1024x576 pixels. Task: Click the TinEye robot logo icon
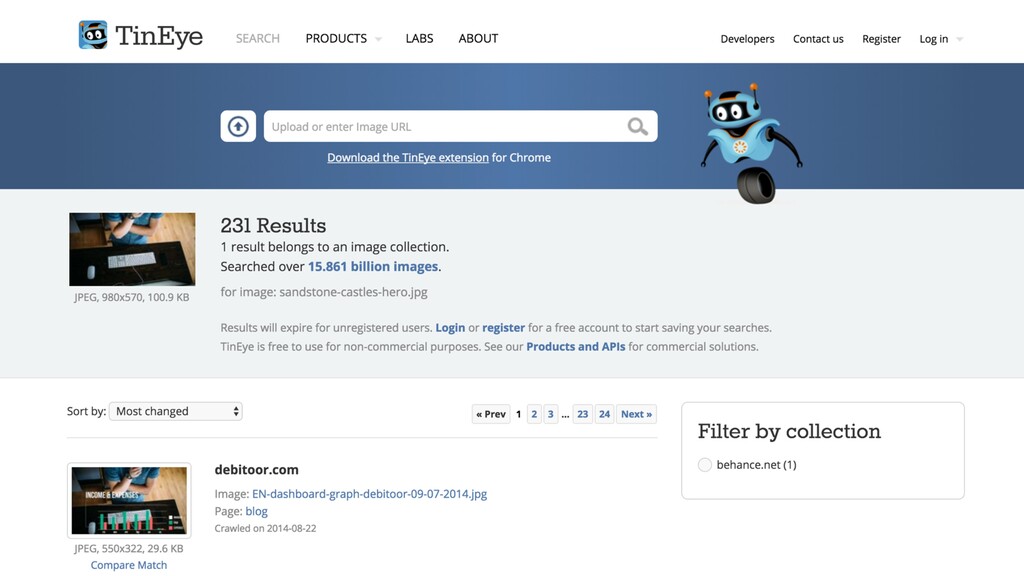point(93,35)
